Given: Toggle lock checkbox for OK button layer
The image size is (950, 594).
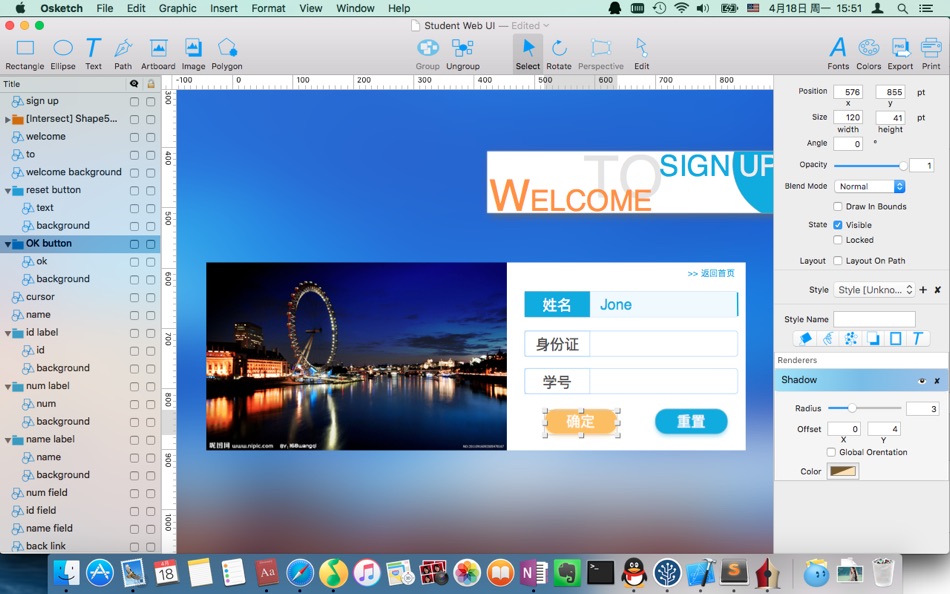Looking at the screenshot, I should [x=150, y=244].
